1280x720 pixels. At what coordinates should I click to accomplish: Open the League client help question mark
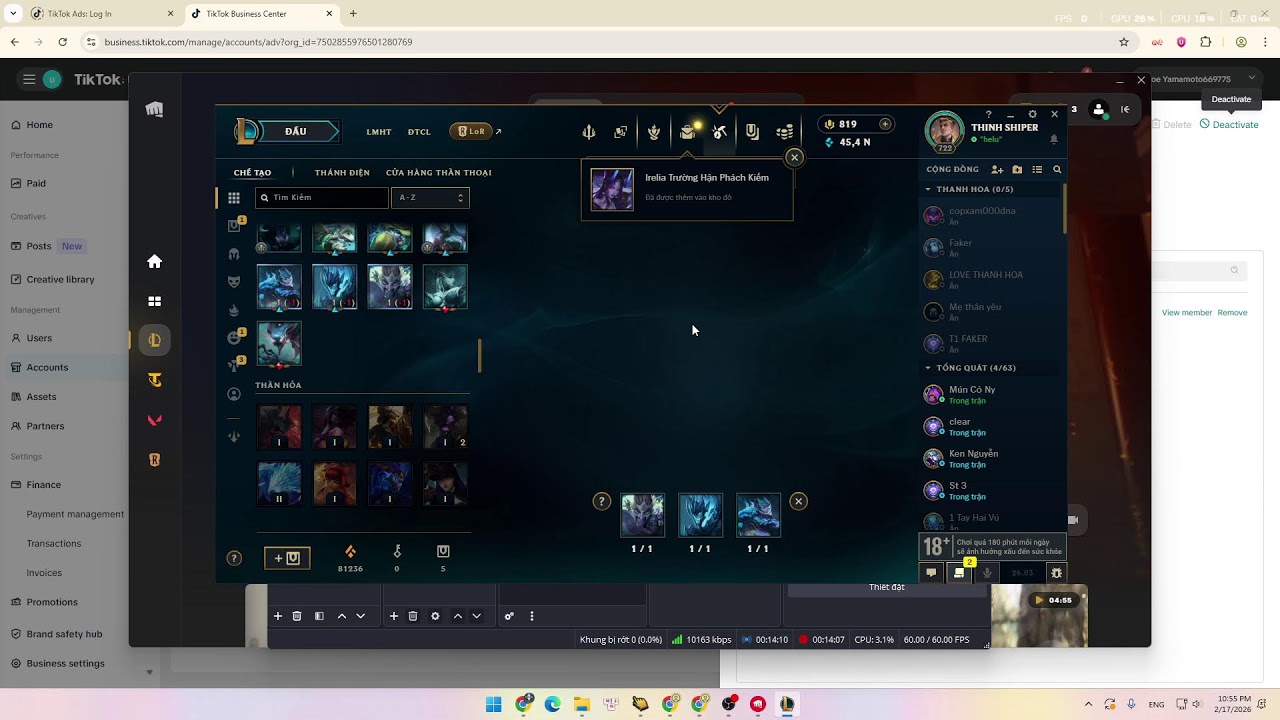[989, 114]
